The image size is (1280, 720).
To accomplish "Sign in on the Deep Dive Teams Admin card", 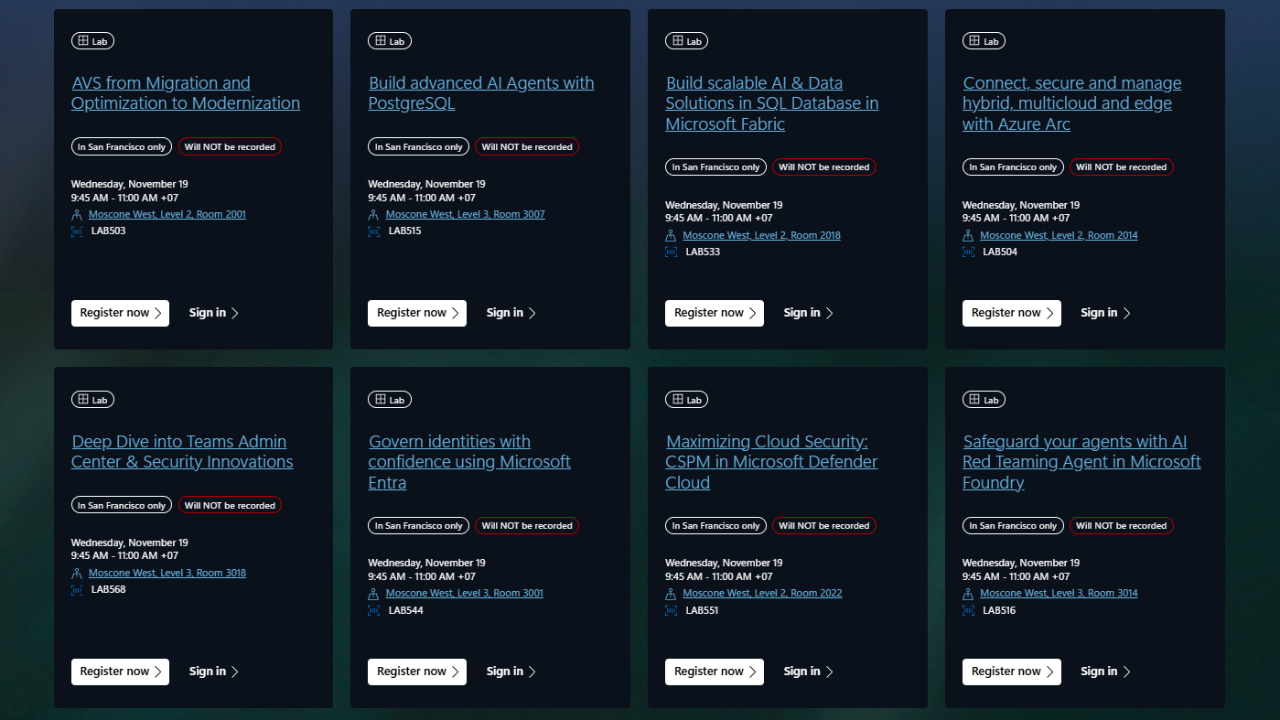I will (x=213, y=672).
